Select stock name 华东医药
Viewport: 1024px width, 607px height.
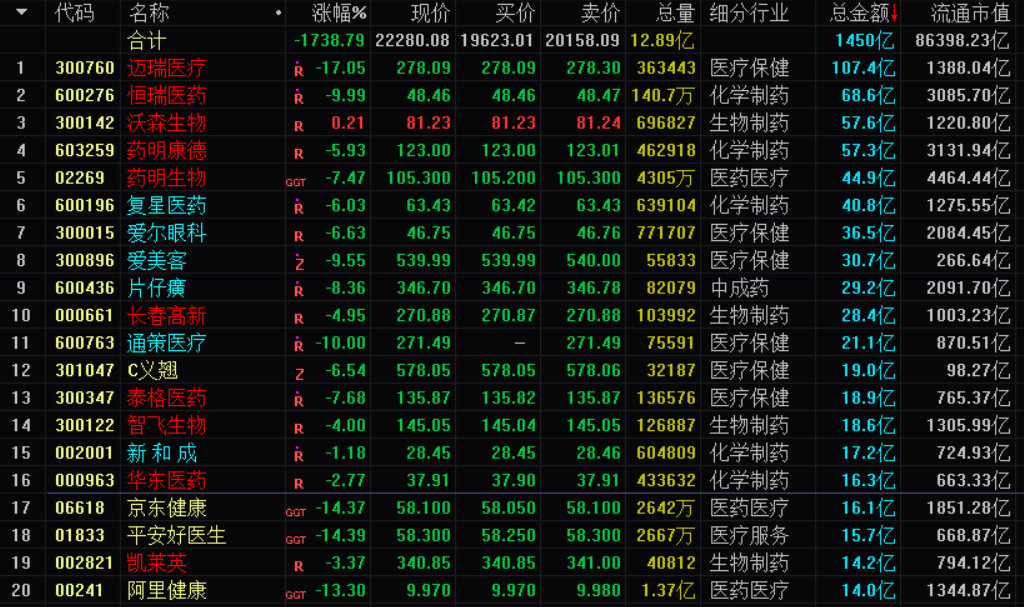point(167,480)
